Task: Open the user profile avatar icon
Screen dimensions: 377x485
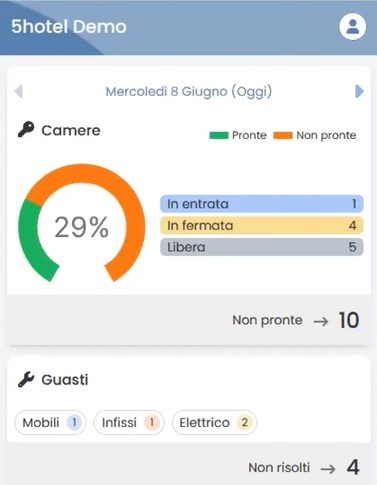Action: click(353, 26)
